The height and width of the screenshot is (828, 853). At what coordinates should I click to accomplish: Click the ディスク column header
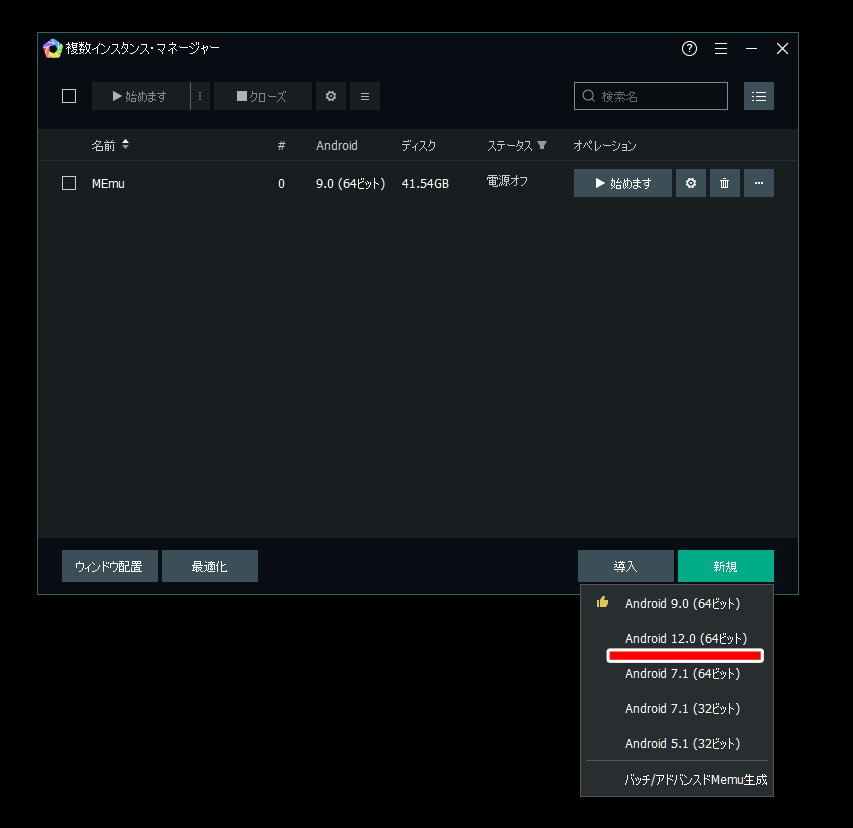(x=418, y=146)
